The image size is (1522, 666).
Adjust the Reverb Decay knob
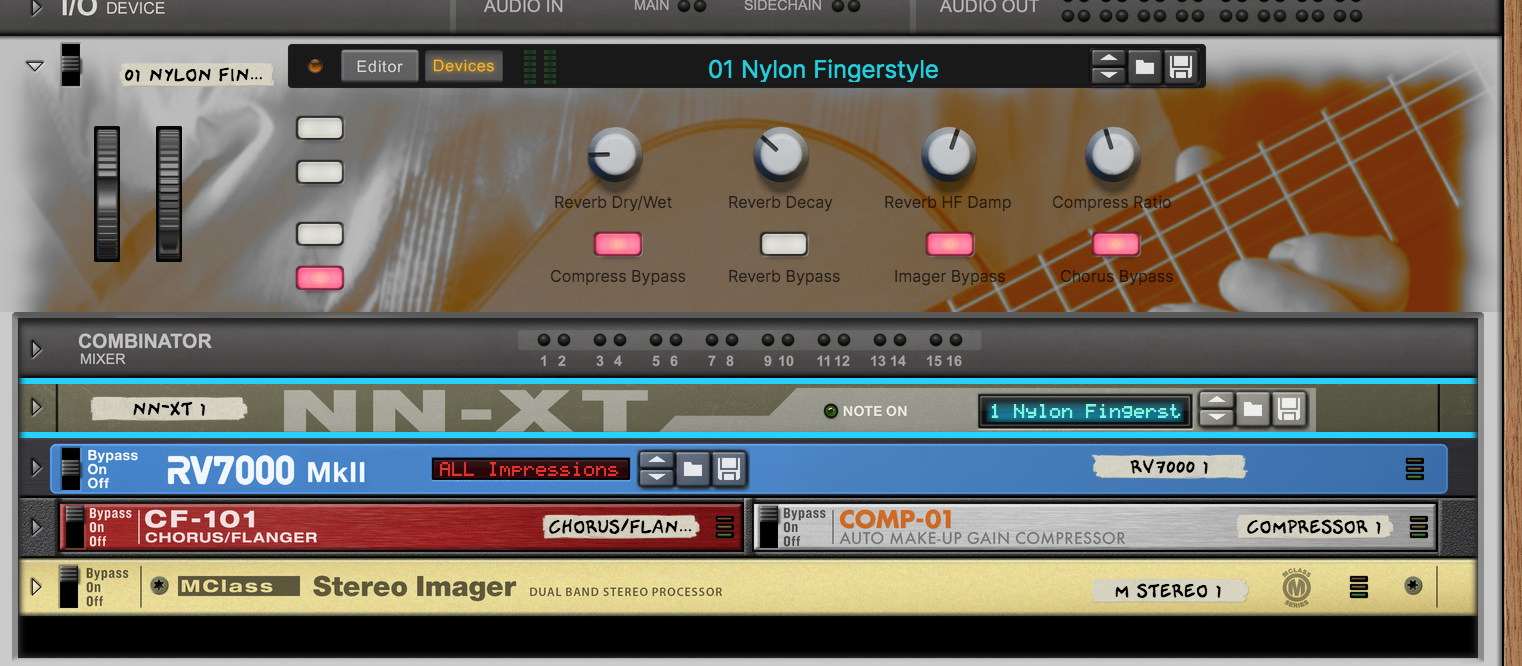780,155
